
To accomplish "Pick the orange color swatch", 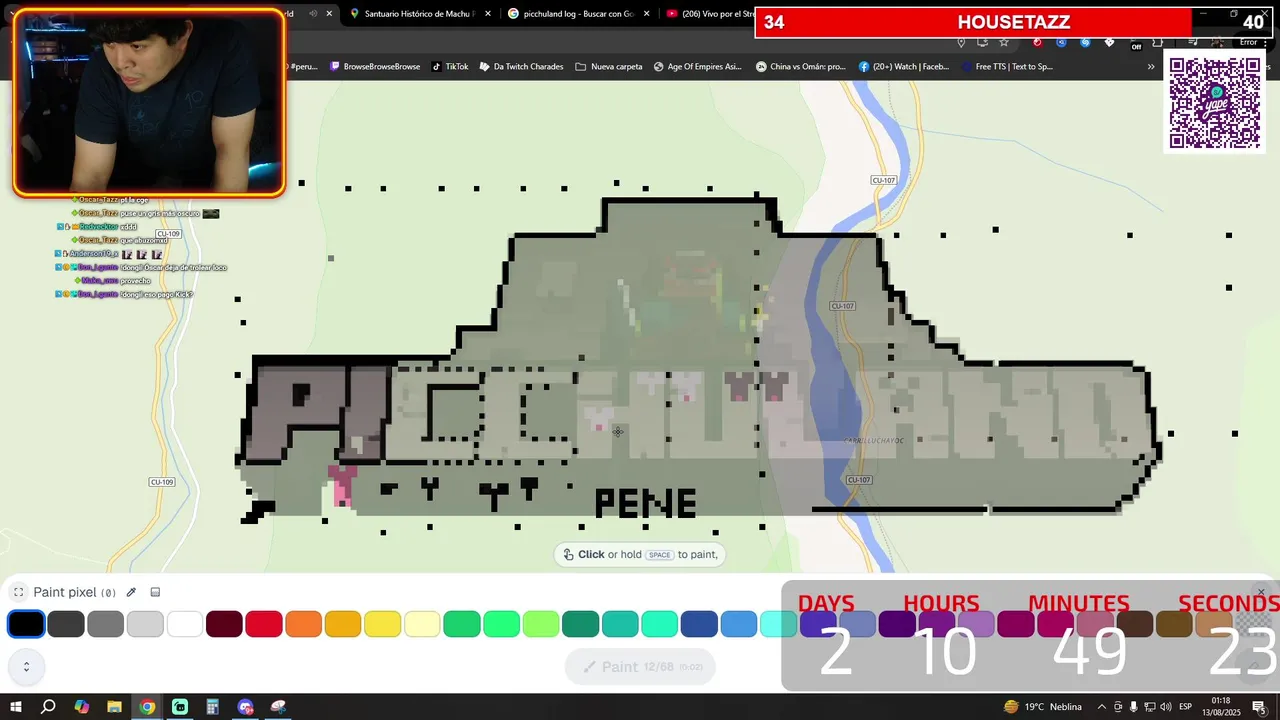I will pyautogui.click(x=303, y=624).
